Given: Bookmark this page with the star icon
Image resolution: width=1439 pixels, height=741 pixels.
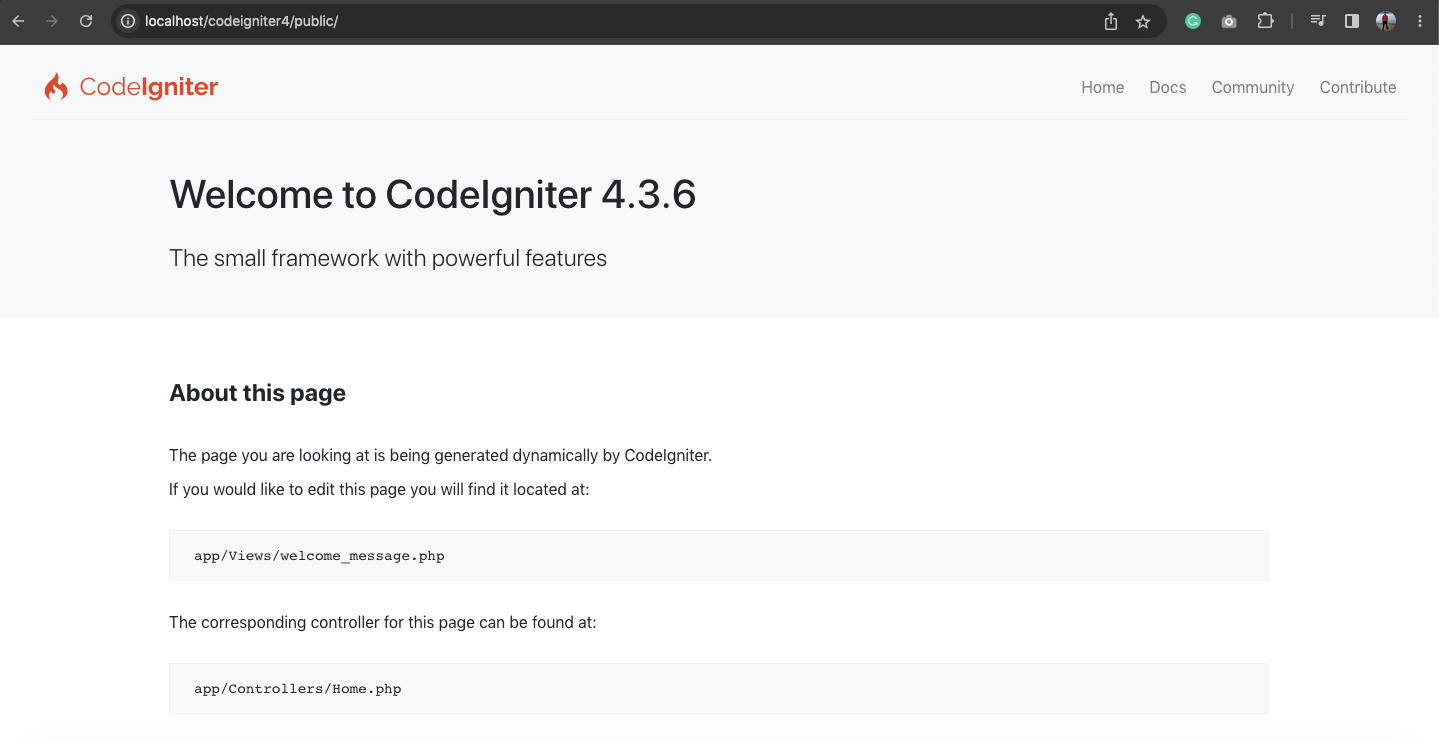Looking at the screenshot, I should point(1143,21).
